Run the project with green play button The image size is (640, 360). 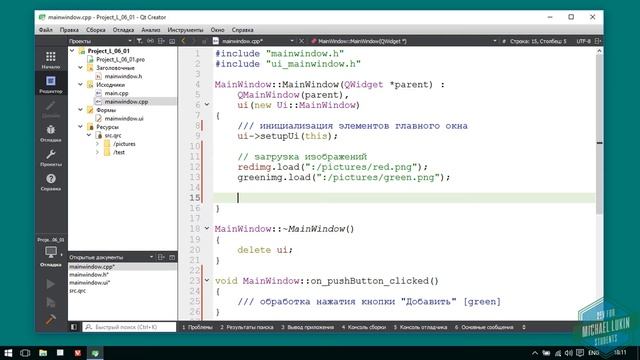pos(51,284)
